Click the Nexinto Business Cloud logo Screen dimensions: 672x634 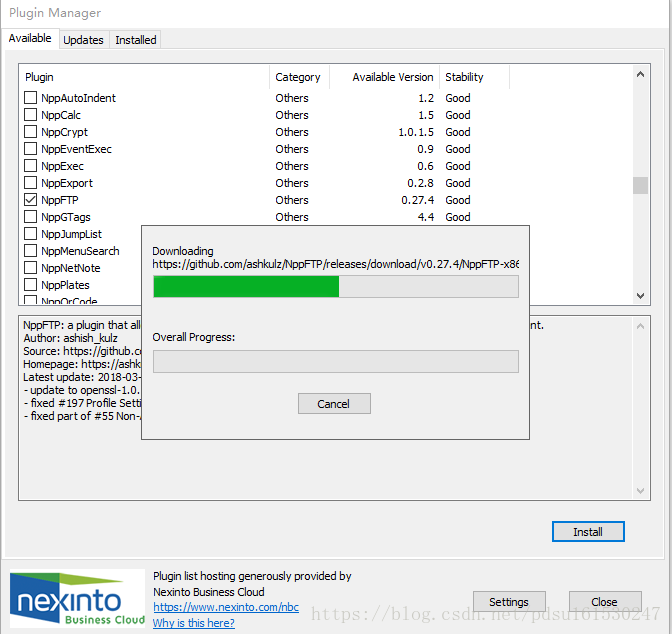coord(78,598)
